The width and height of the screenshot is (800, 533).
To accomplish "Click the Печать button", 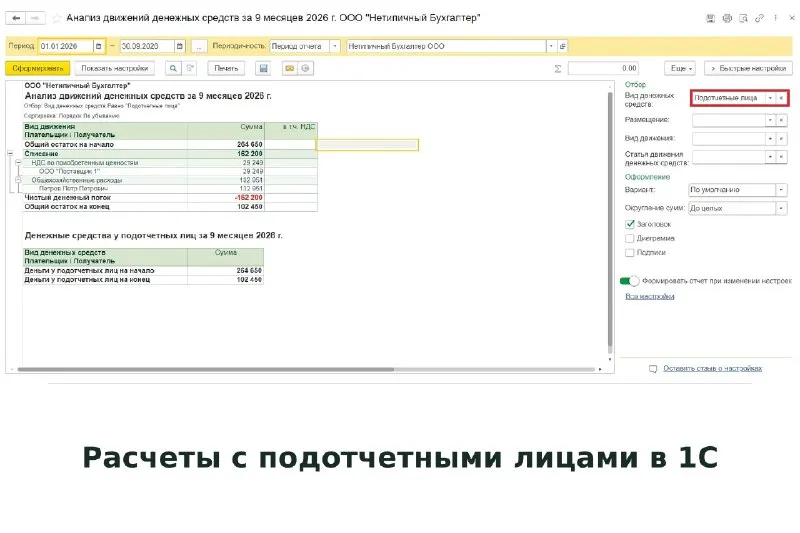I will click(x=226, y=68).
